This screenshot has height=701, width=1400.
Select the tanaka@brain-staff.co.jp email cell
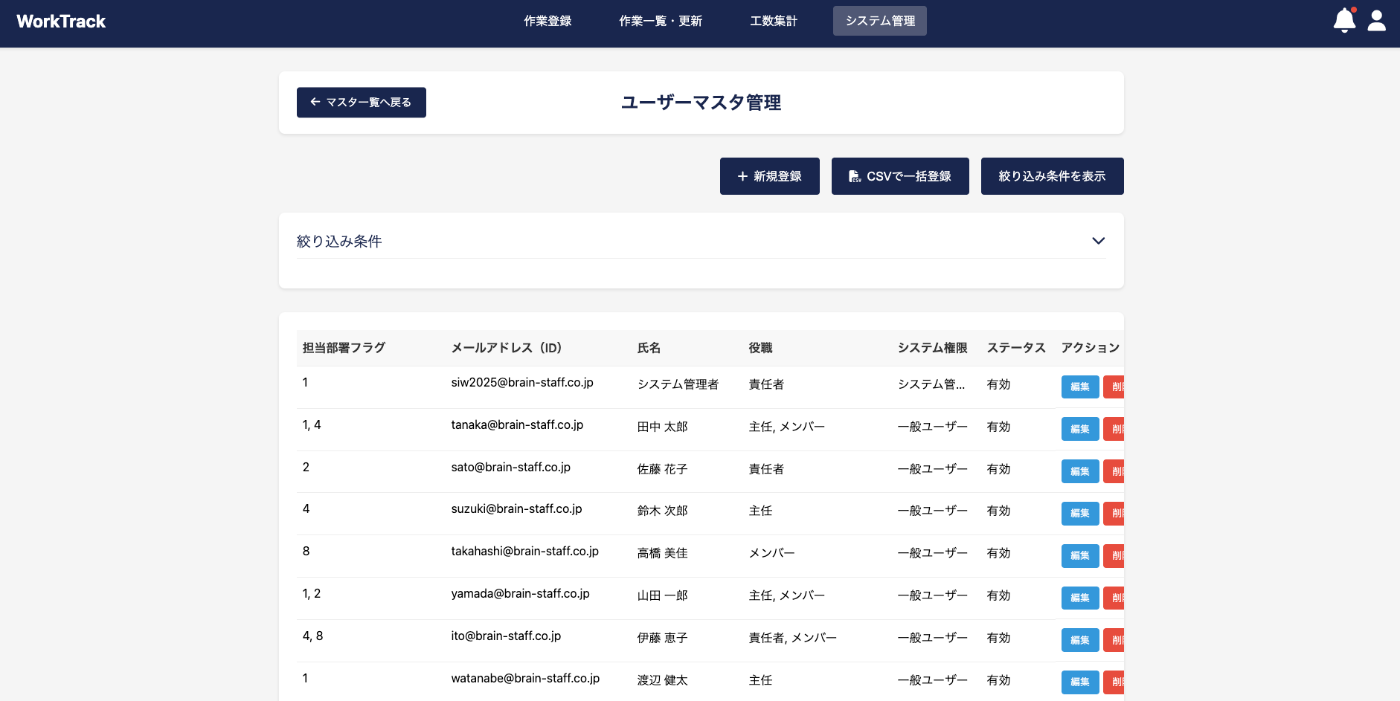coord(517,425)
